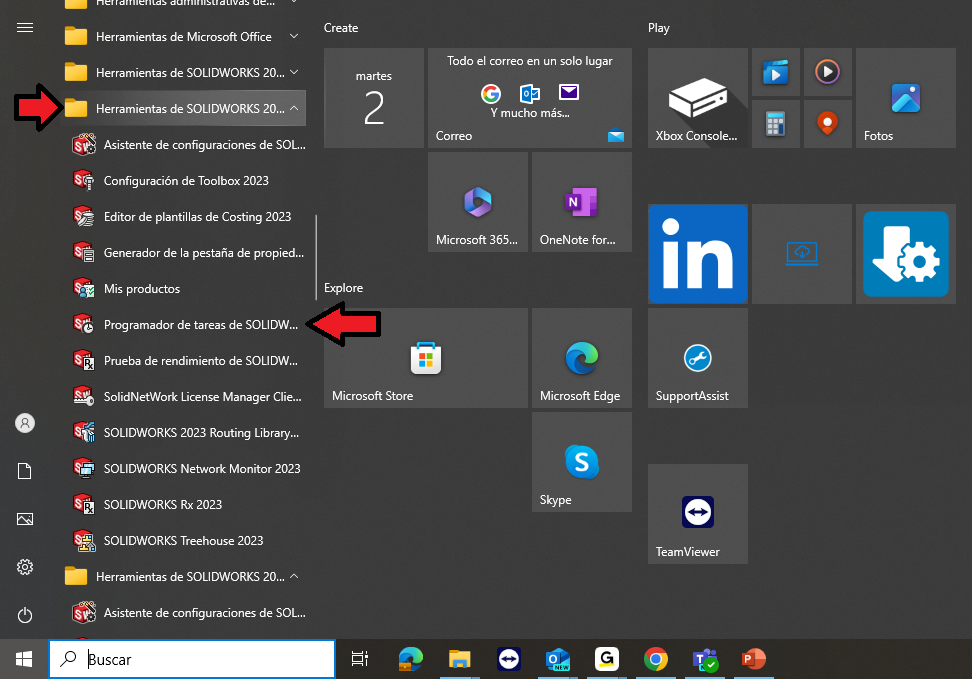972x680 pixels.
Task: Click the Buscar search box
Action: click(192, 660)
